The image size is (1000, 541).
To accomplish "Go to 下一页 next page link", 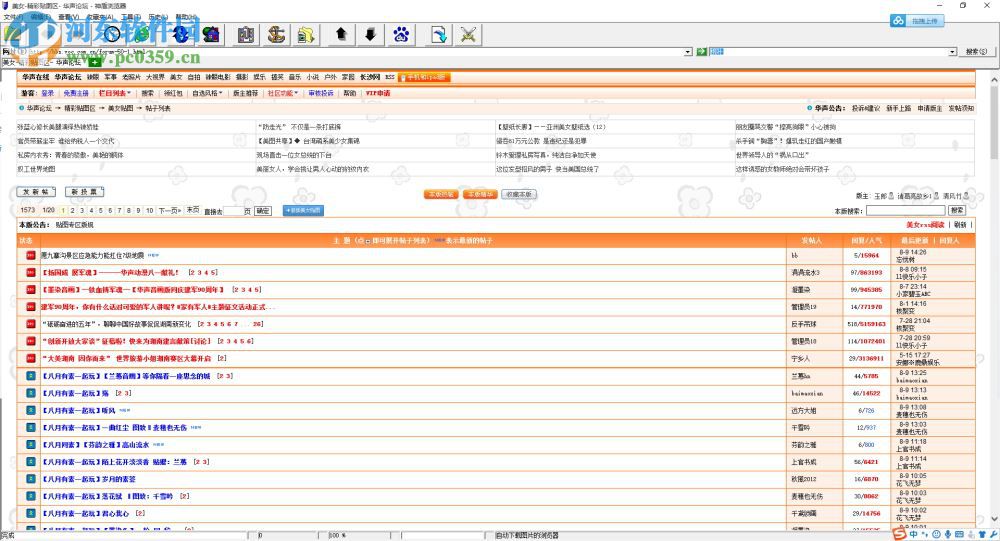I will [169, 211].
